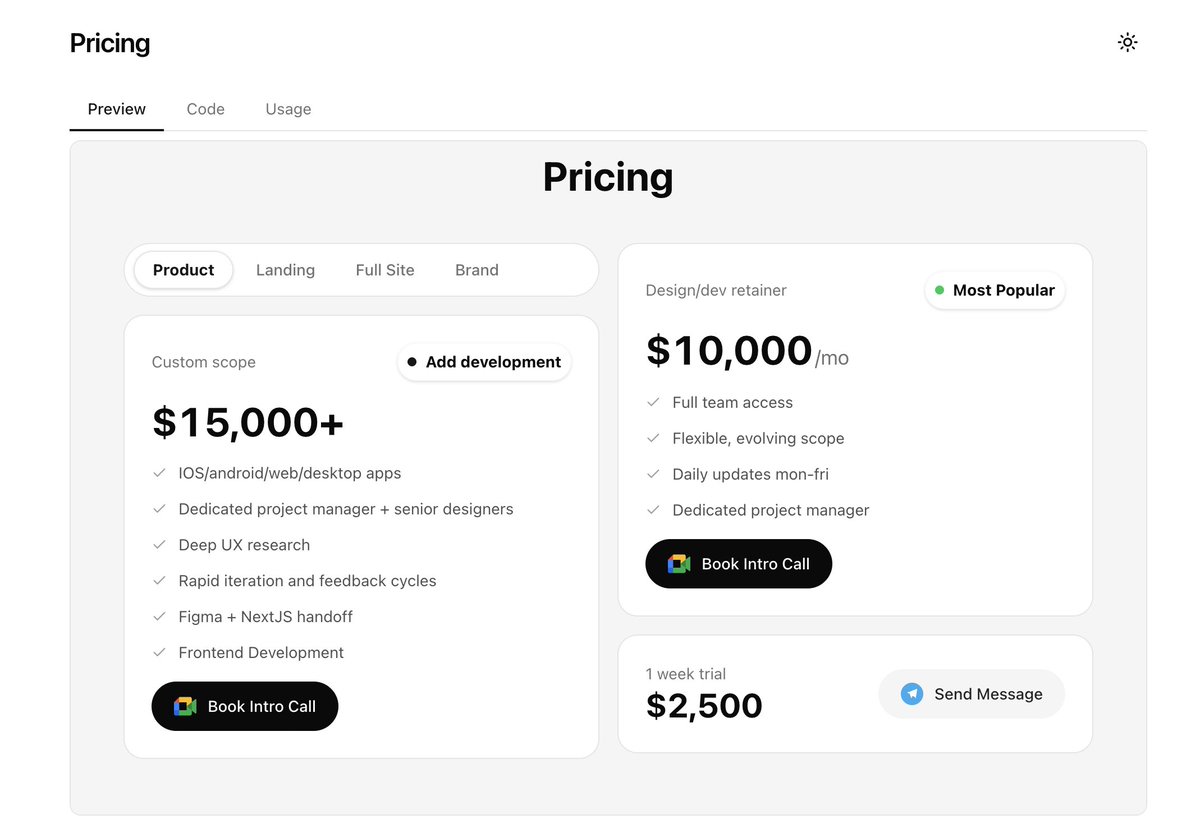Toggle the light/dark theme sun icon
Viewport: 1200px width, 819px height.
click(1127, 42)
